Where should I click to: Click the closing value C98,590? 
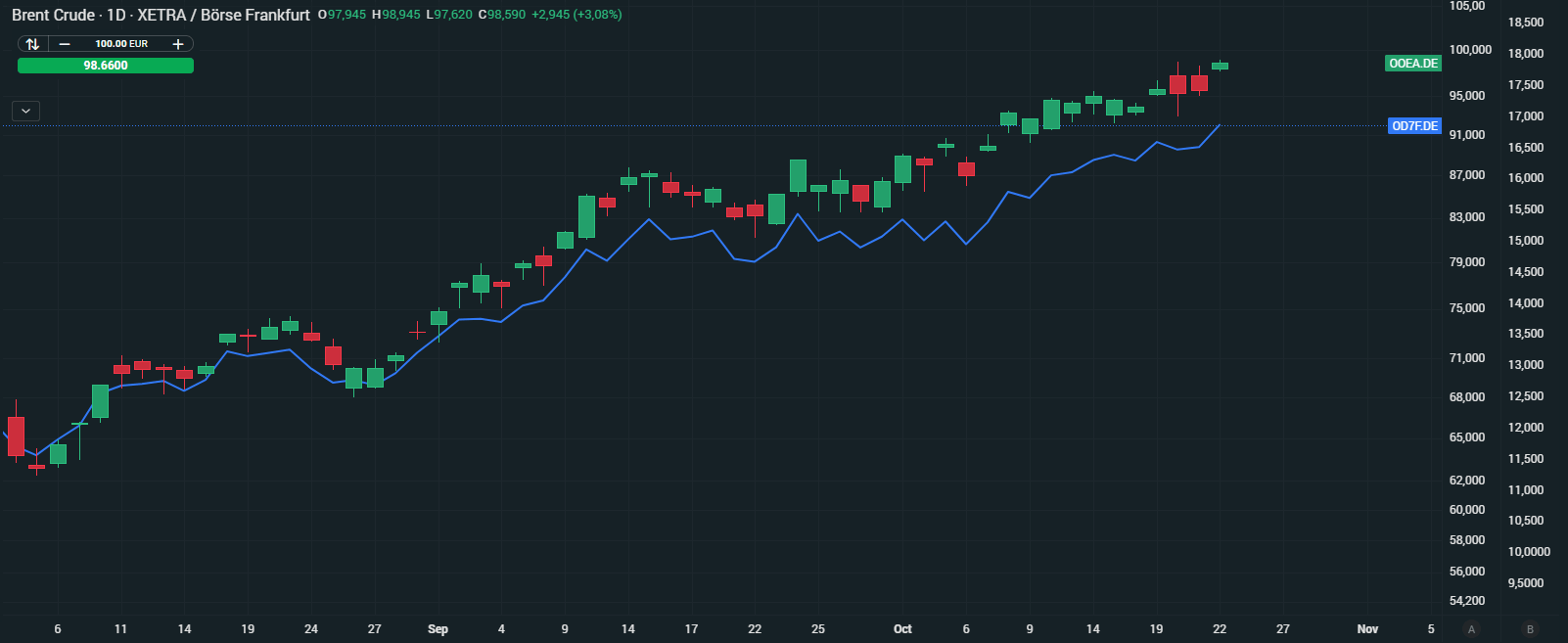pyautogui.click(x=501, y=15)
